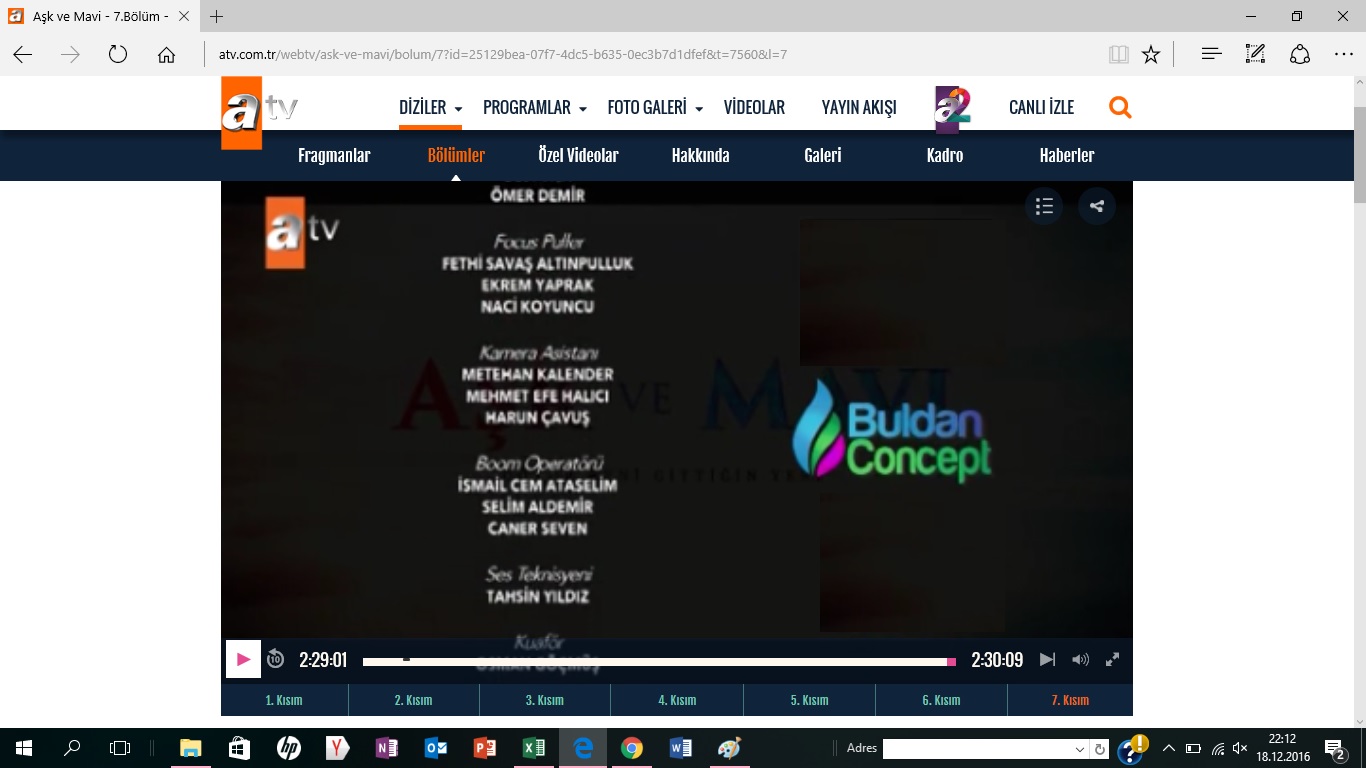
Task: Switch to the Fragmanlar tab
Action: [x=334, y=155]
